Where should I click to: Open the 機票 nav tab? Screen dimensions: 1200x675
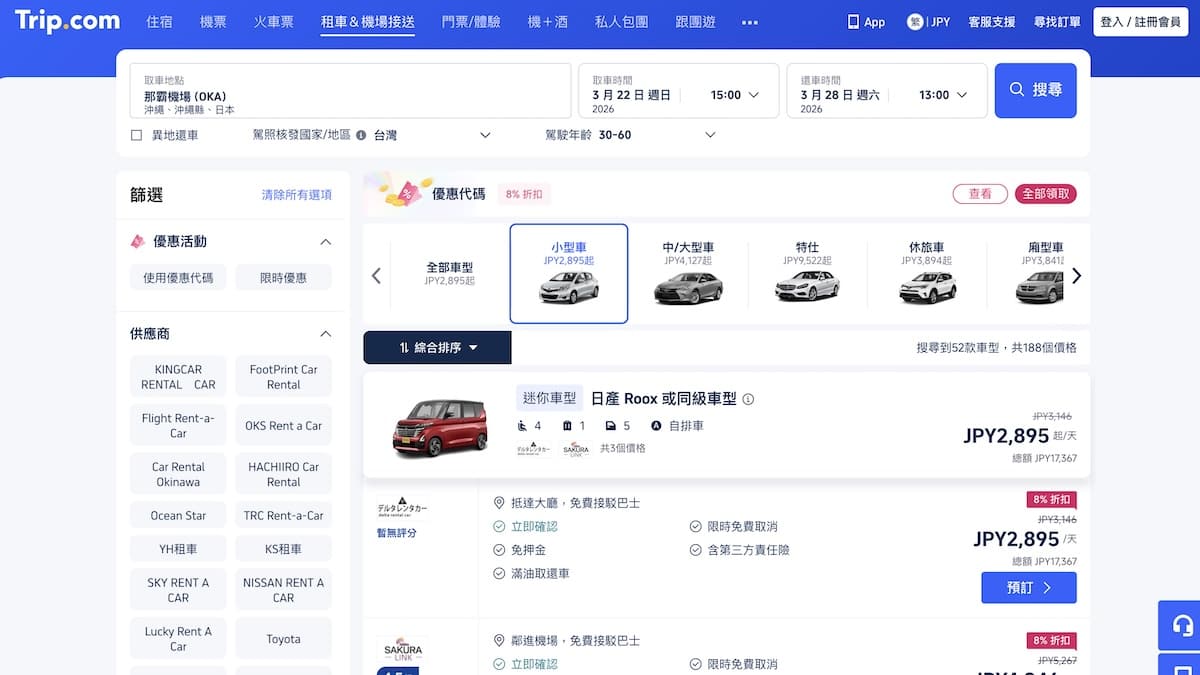(x=213, y=22)
